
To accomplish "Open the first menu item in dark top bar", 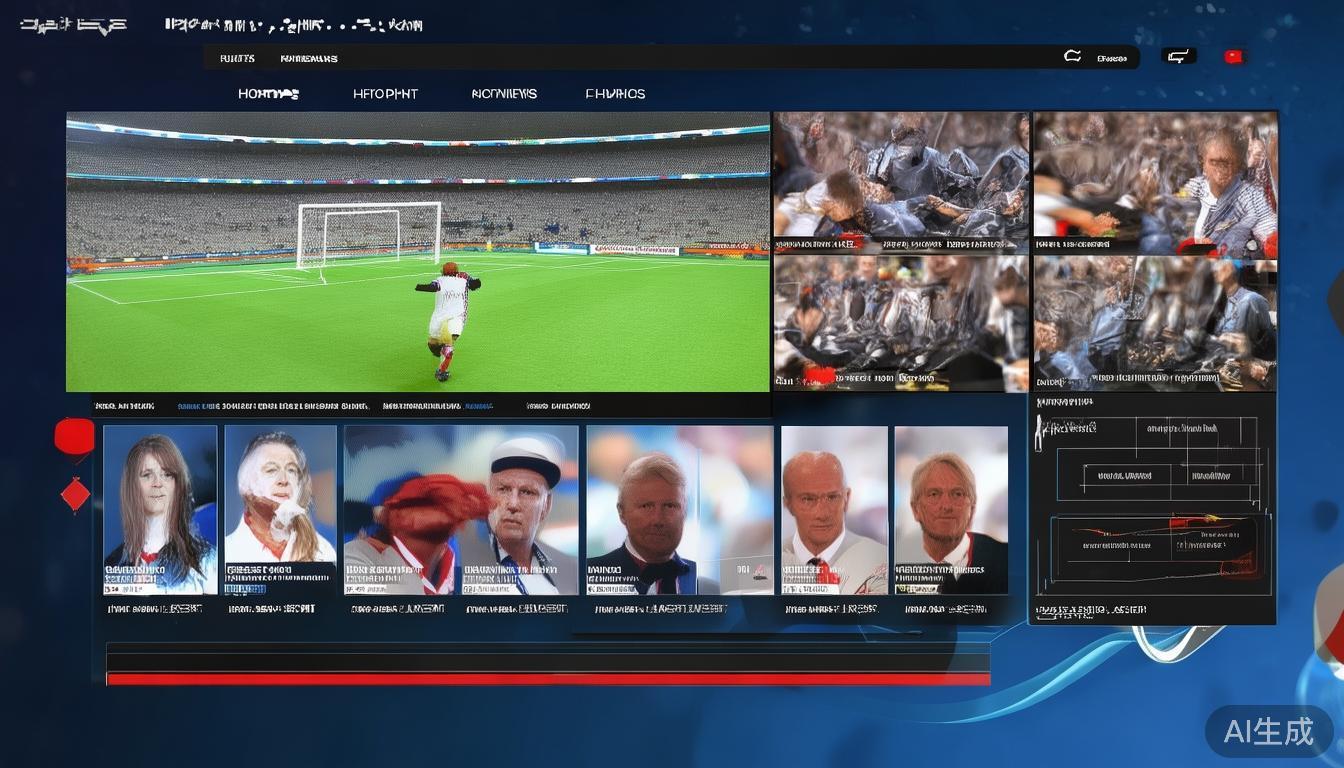I will 237,58.
